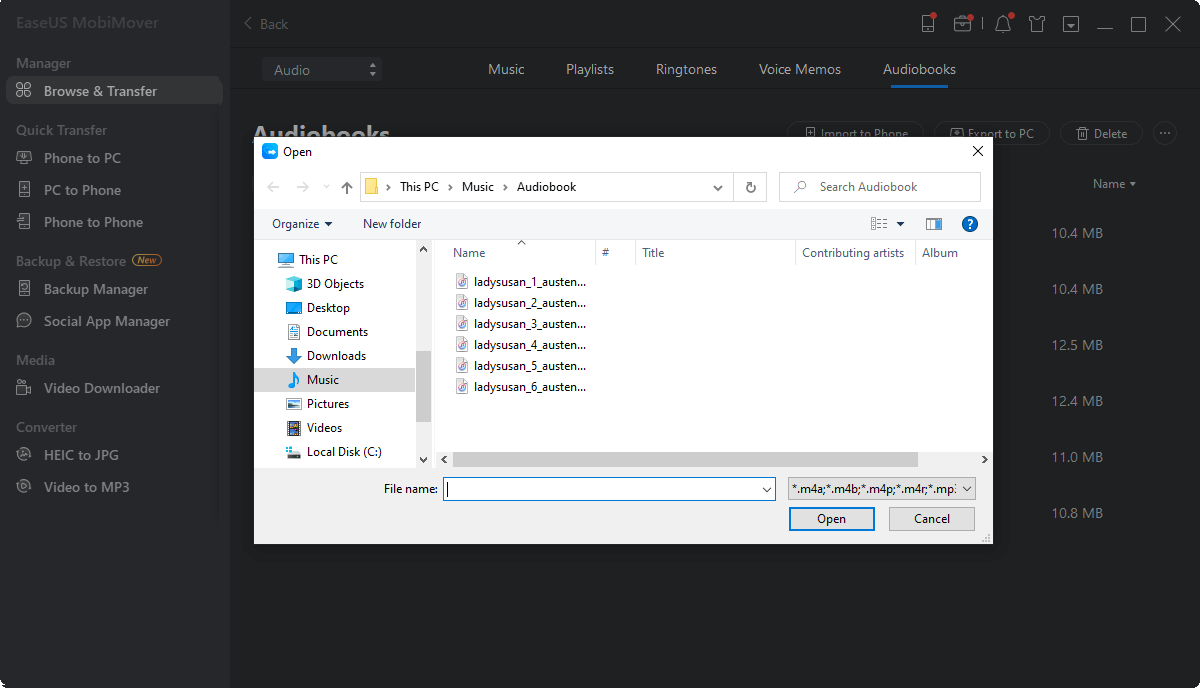Go back in MobiMover window
1200x688 pixels.
(x=265, y=24)
